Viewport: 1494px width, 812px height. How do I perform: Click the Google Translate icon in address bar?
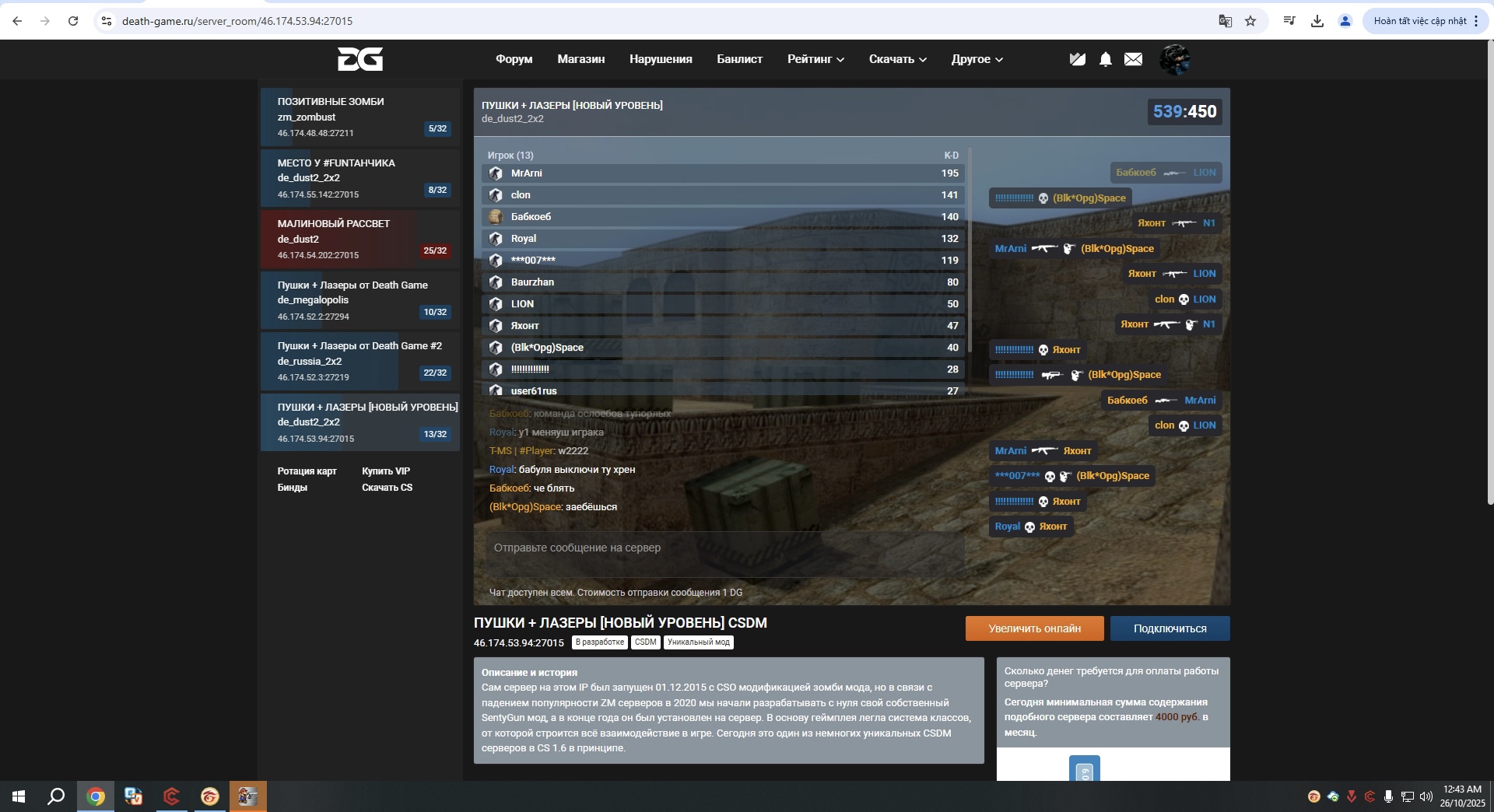(x=1225, y=21)
